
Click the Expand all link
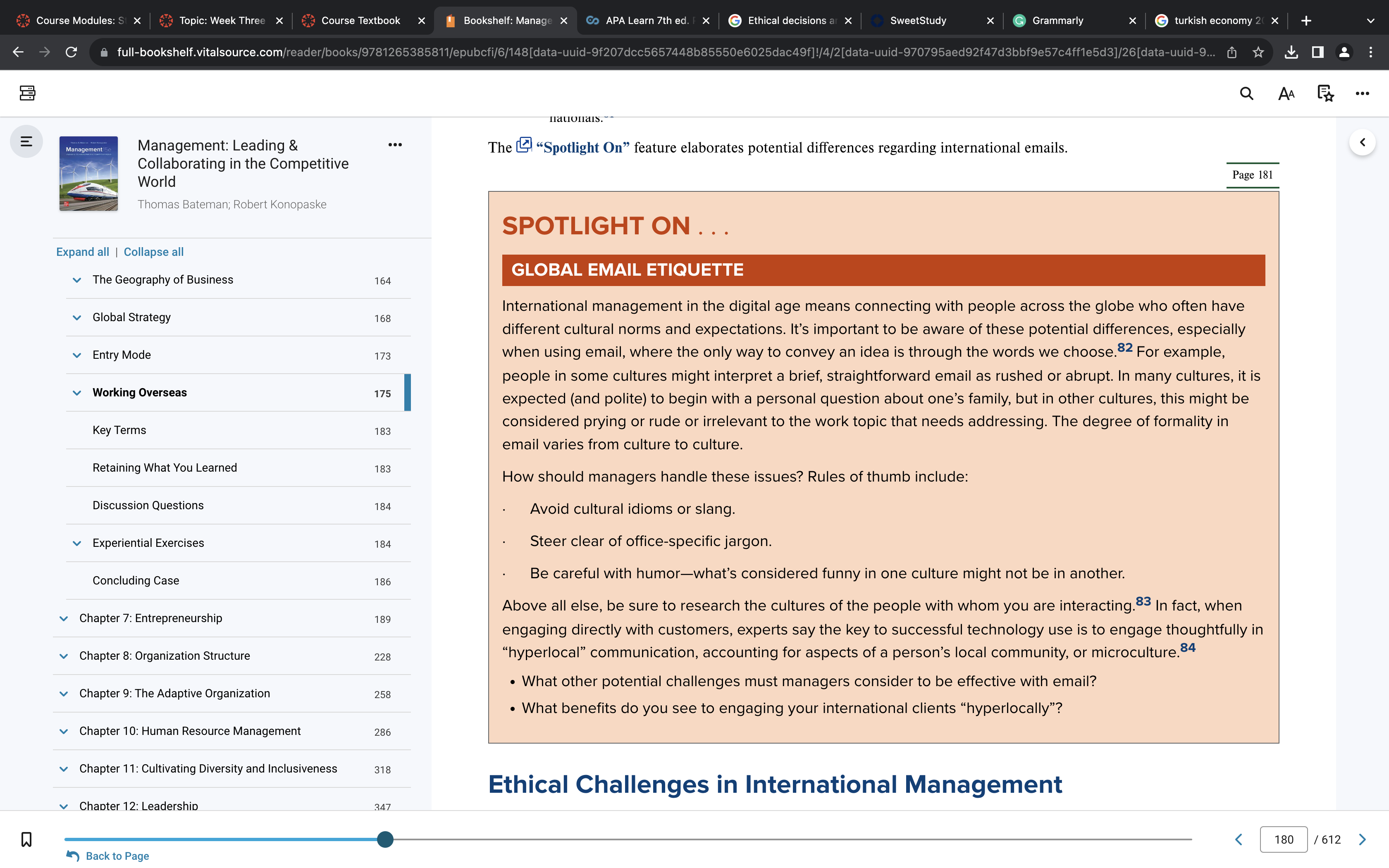(83, 252)
